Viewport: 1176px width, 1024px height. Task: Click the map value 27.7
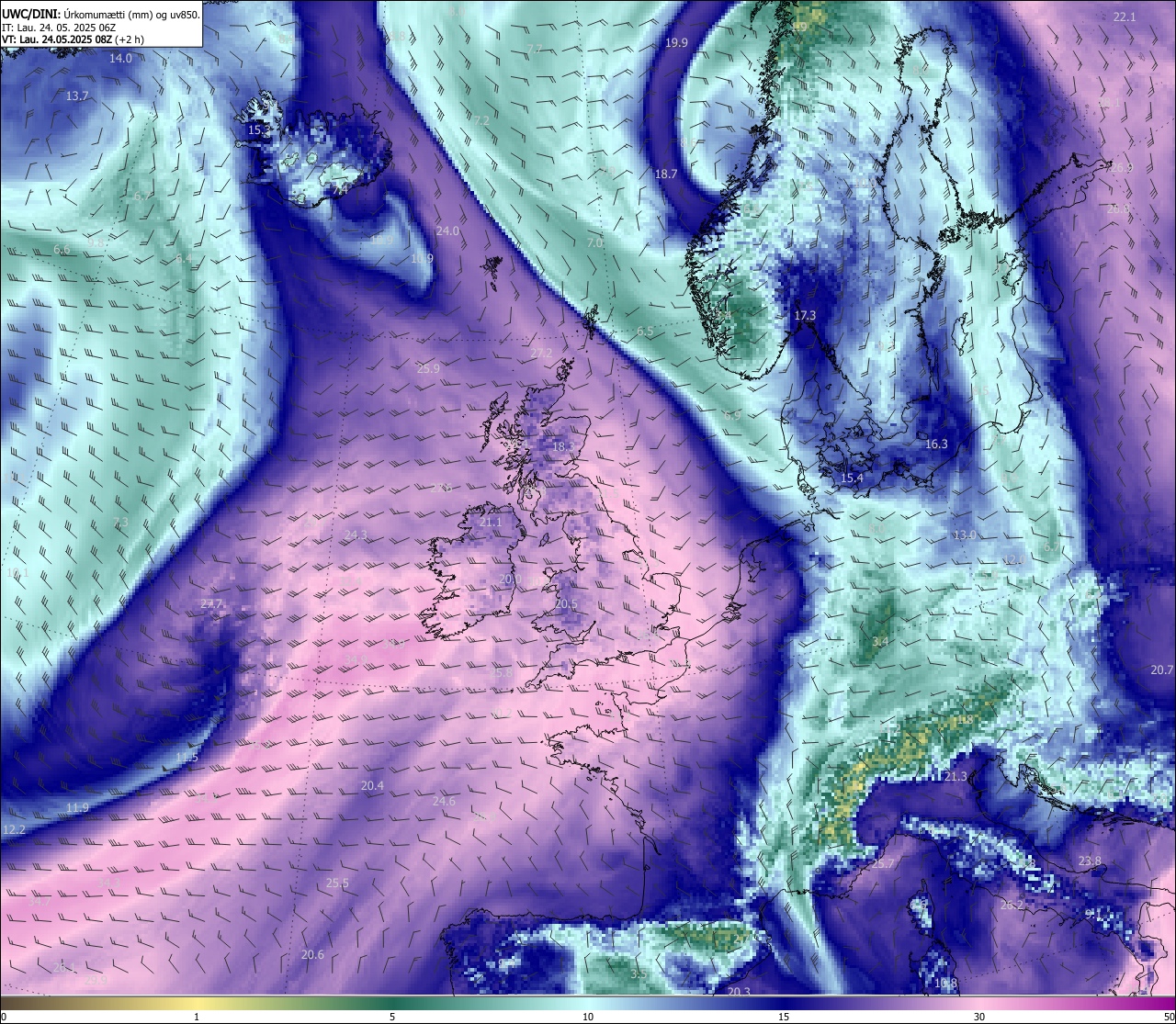[211, 603]
